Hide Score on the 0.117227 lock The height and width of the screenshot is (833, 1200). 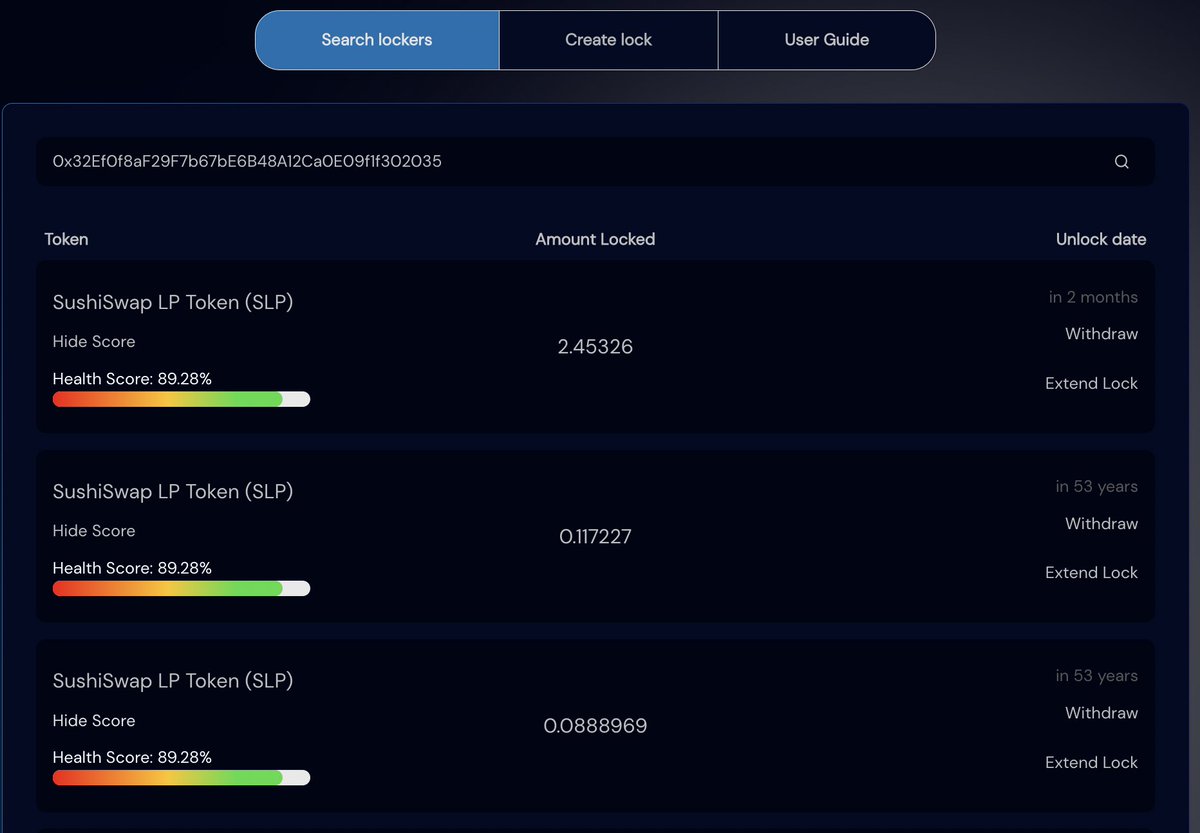pyautogui.click(x=94, y=531)
